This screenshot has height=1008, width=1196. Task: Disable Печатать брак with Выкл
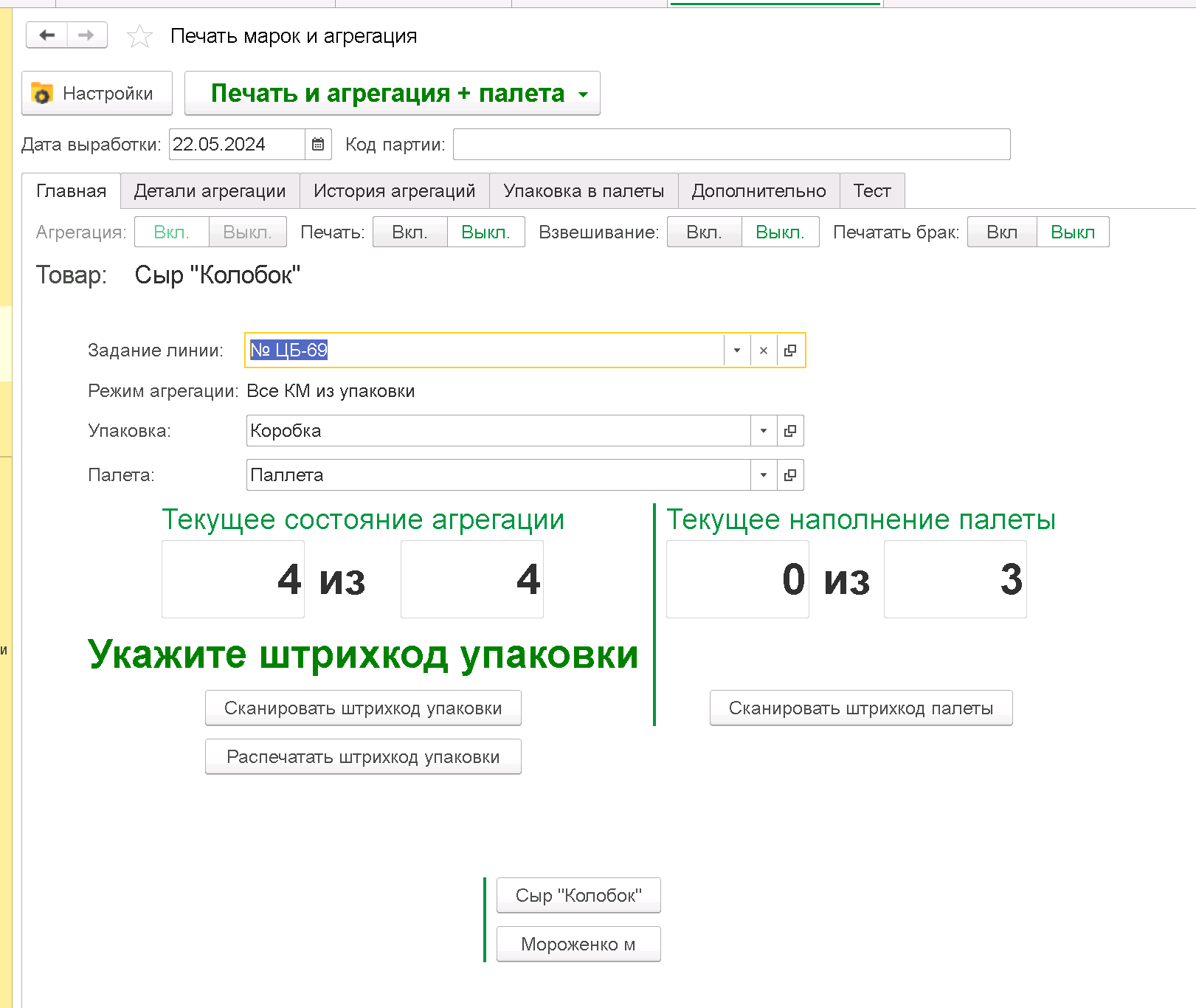pos(1073,232)
